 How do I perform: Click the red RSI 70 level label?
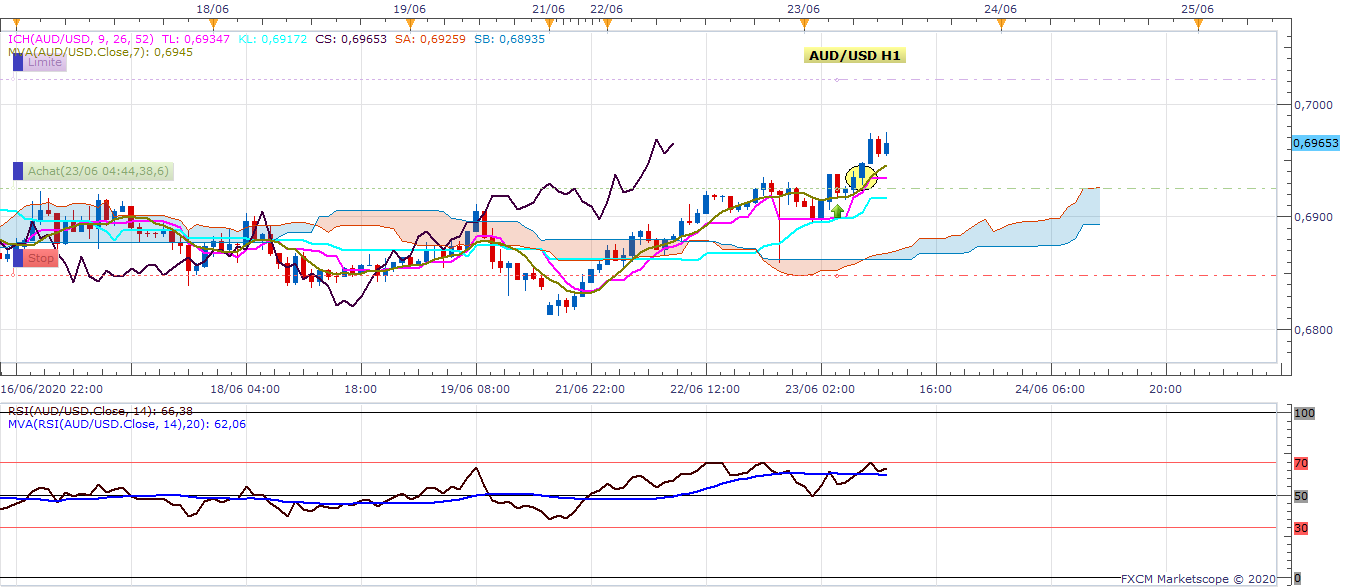(x=1300, y=463)
